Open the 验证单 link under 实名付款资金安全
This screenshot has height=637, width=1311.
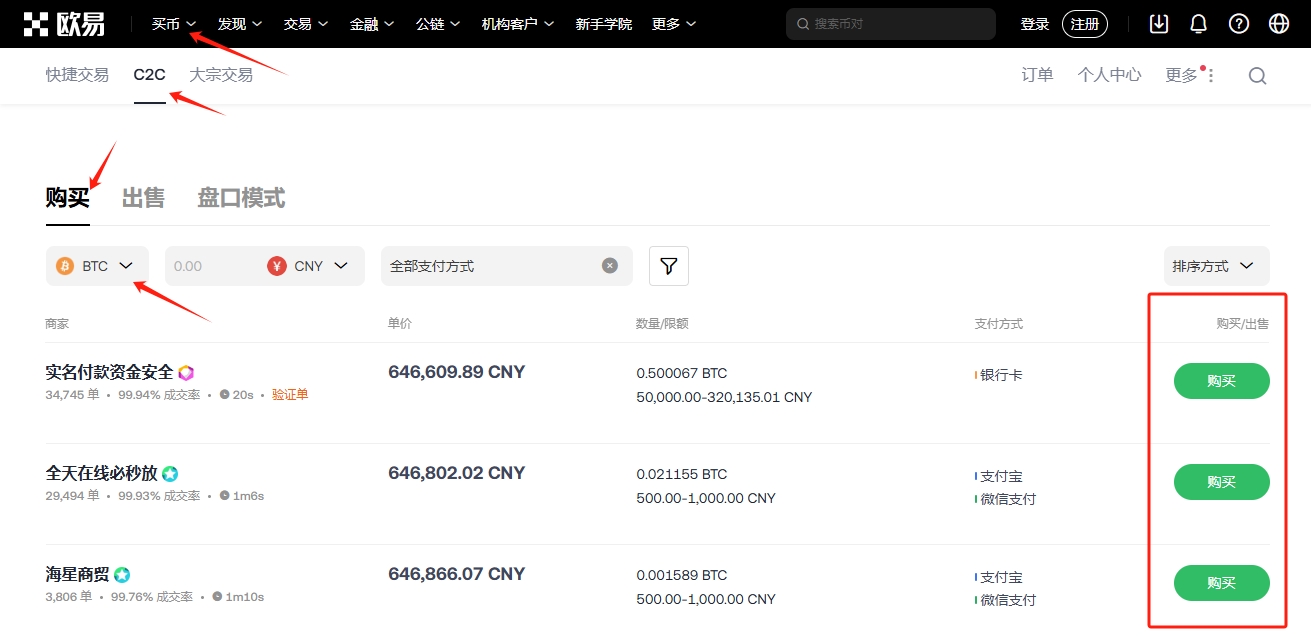click(290, 394)
